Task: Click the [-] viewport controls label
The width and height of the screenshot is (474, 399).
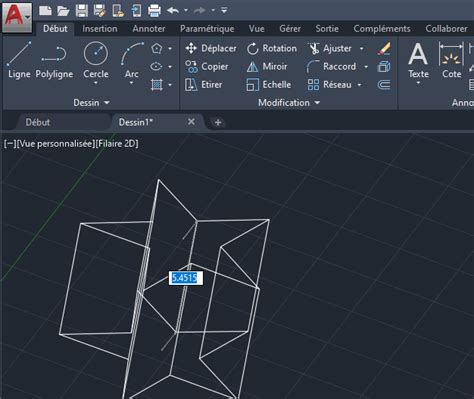Action: [x=10, y=144]
